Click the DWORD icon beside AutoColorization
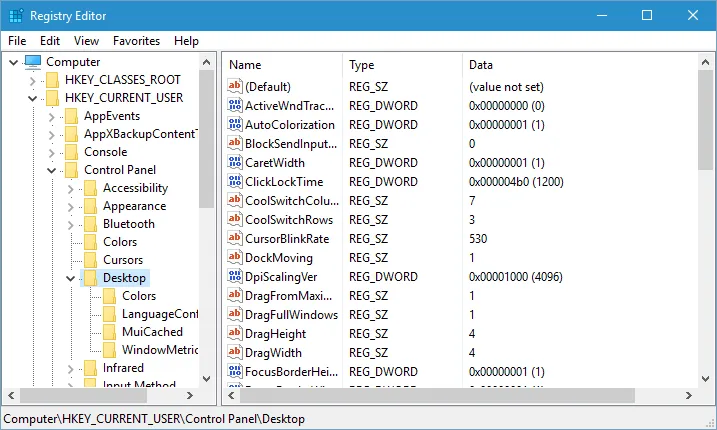 [235, 124]
